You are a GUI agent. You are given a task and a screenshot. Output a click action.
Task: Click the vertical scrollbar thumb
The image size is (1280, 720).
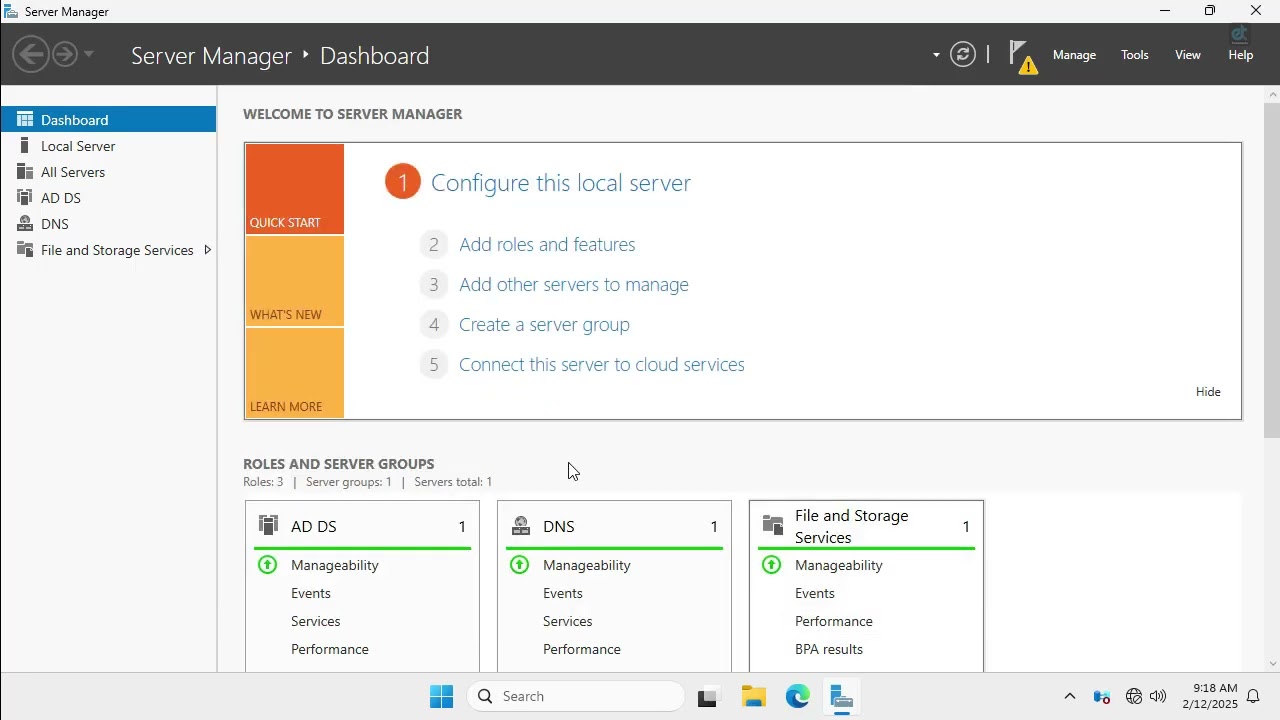click(1272, 270)
